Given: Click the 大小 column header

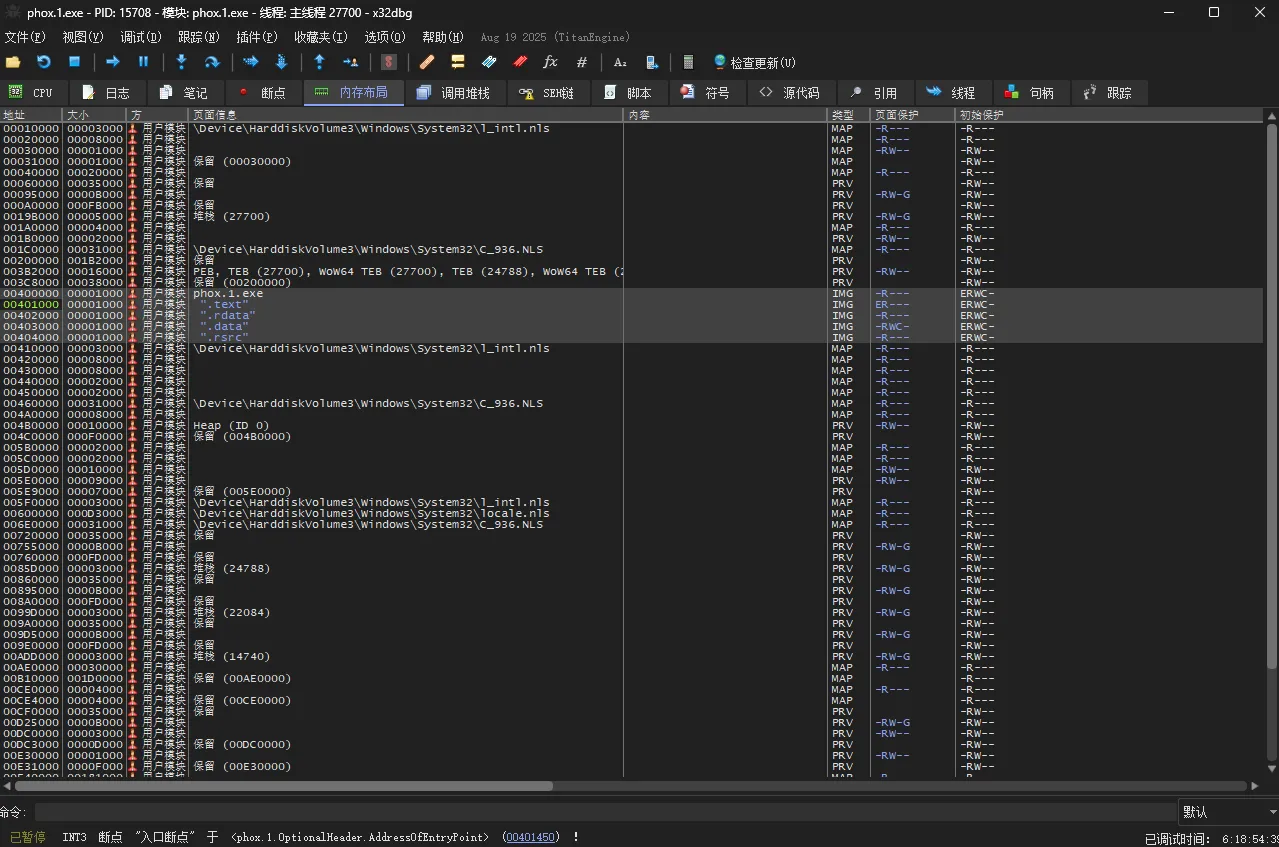Looking at the screenshot, I should coord(94,115).
